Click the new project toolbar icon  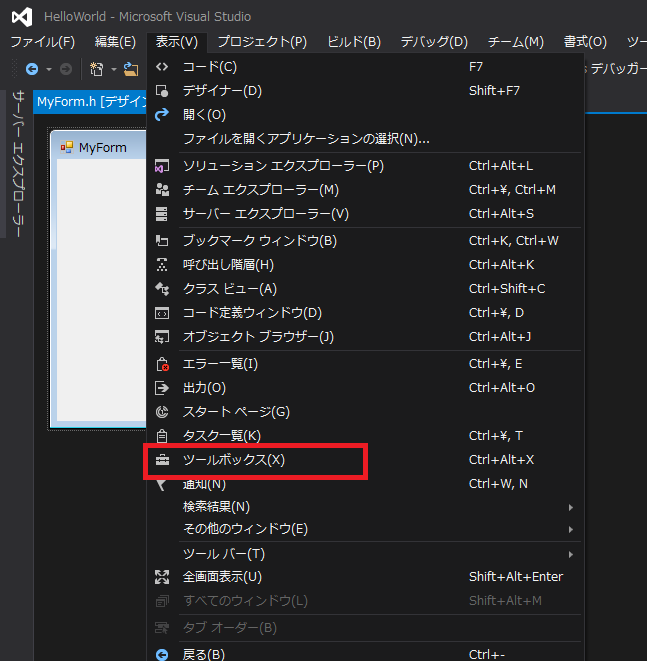pos(97,69)
